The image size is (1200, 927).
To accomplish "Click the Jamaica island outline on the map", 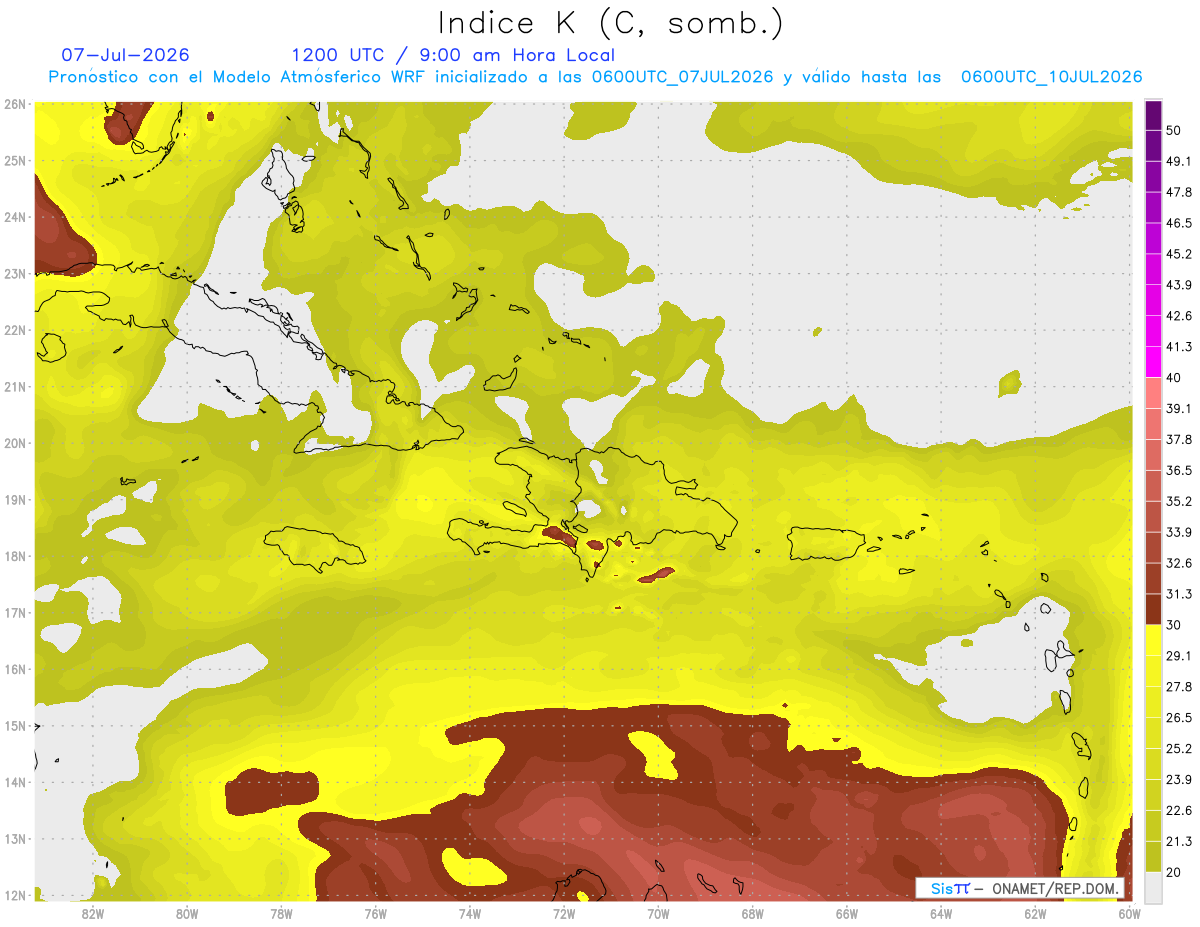I will click(x=314, y=548).
